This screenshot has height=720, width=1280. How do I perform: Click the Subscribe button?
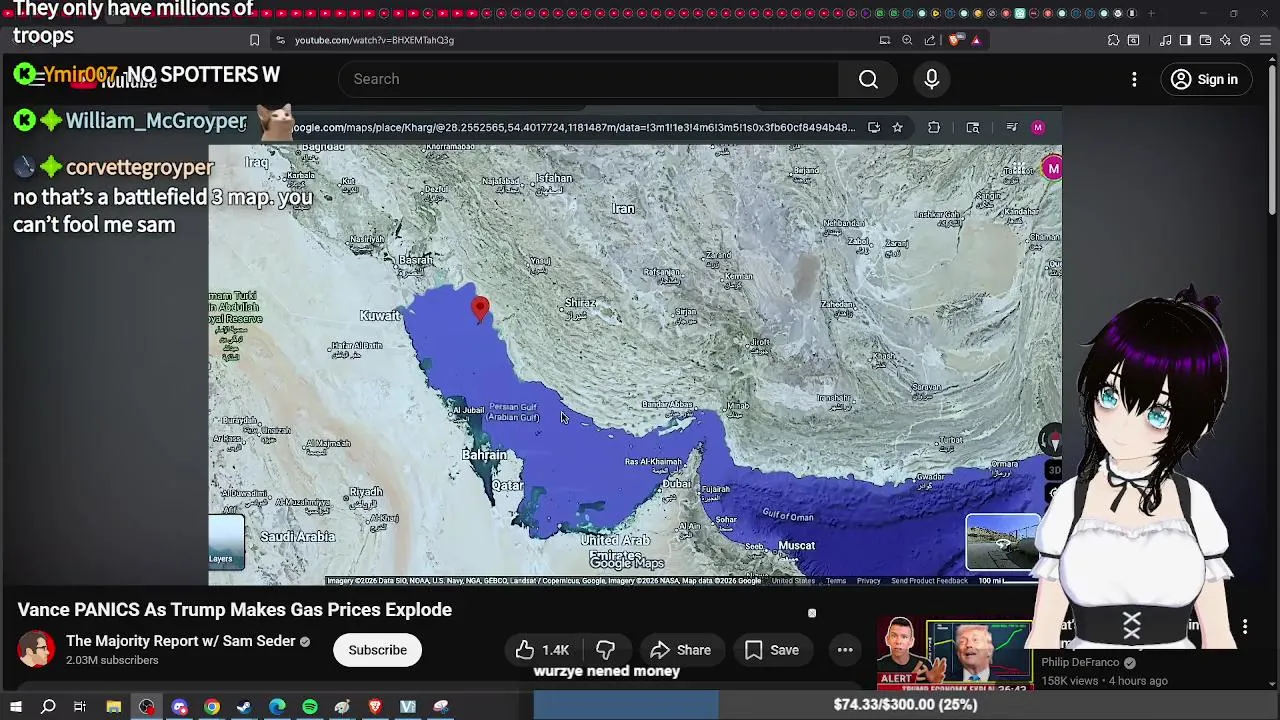coord(377,650)
